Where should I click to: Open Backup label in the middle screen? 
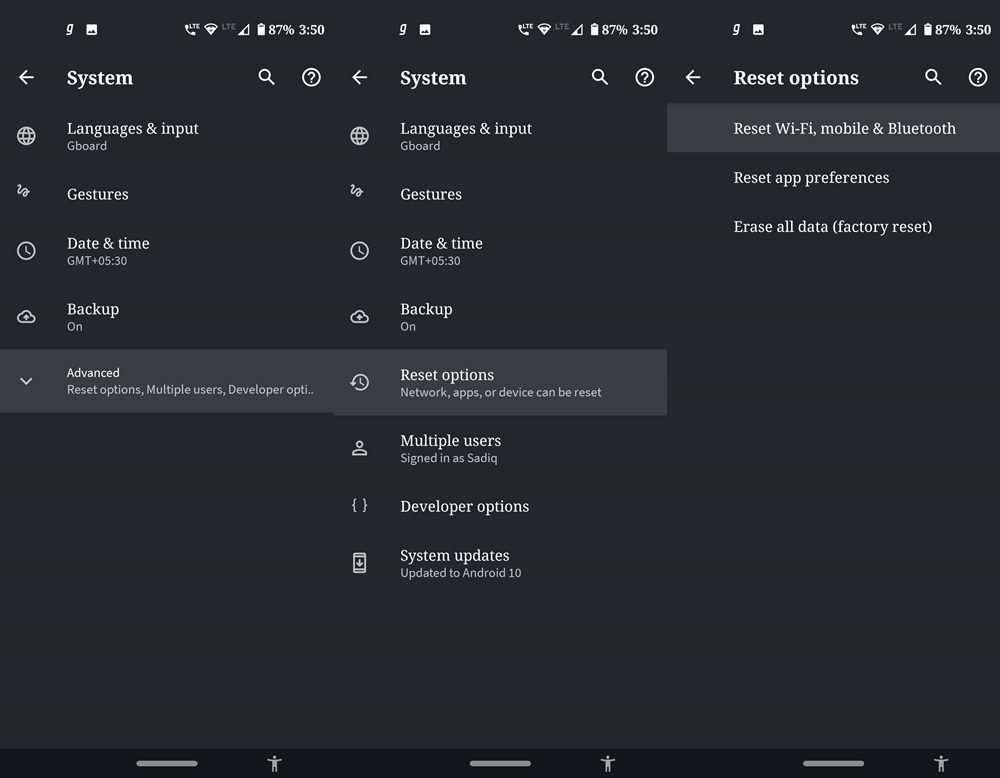click(426, 309)
